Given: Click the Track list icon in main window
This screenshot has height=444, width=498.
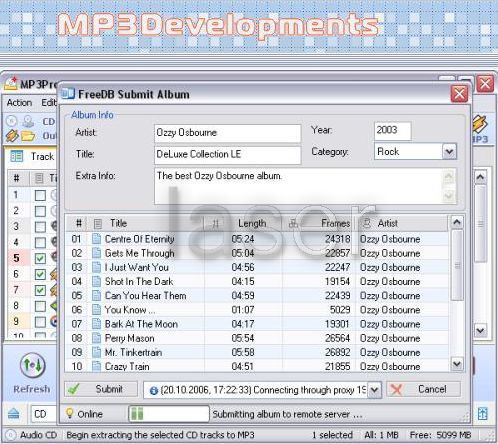Looking at the screenshot, I should pyautogui.click(x=17, y=156).
